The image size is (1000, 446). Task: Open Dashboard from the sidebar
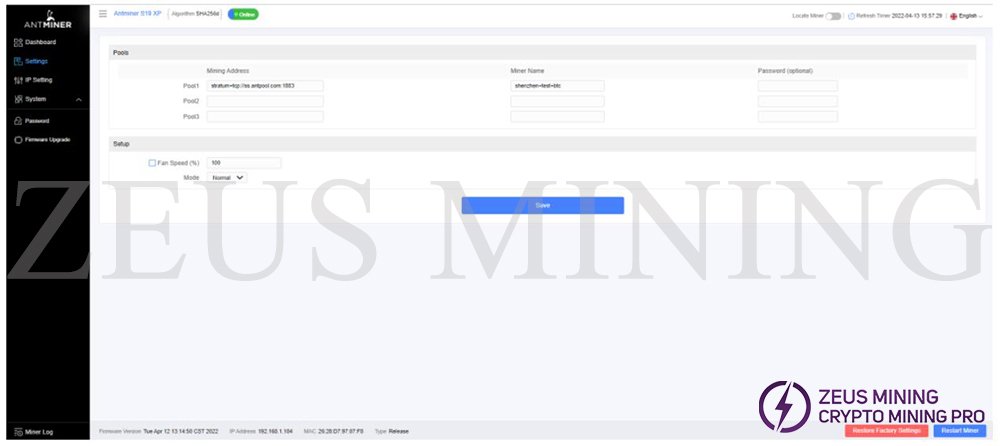(40, 42)
